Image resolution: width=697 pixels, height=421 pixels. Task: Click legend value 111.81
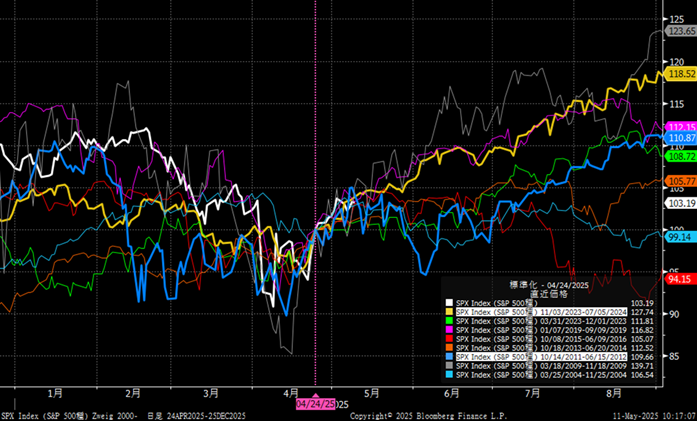pos(642,321)
